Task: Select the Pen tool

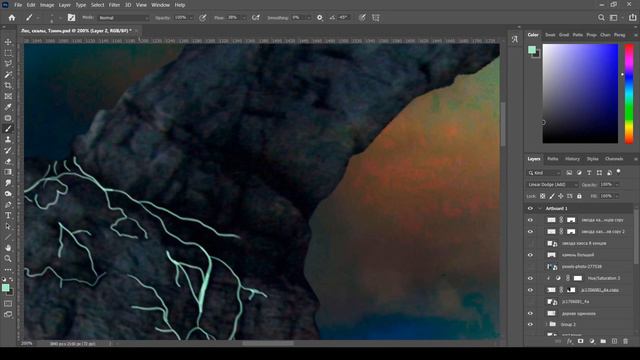Action: (x=8, y=204)
